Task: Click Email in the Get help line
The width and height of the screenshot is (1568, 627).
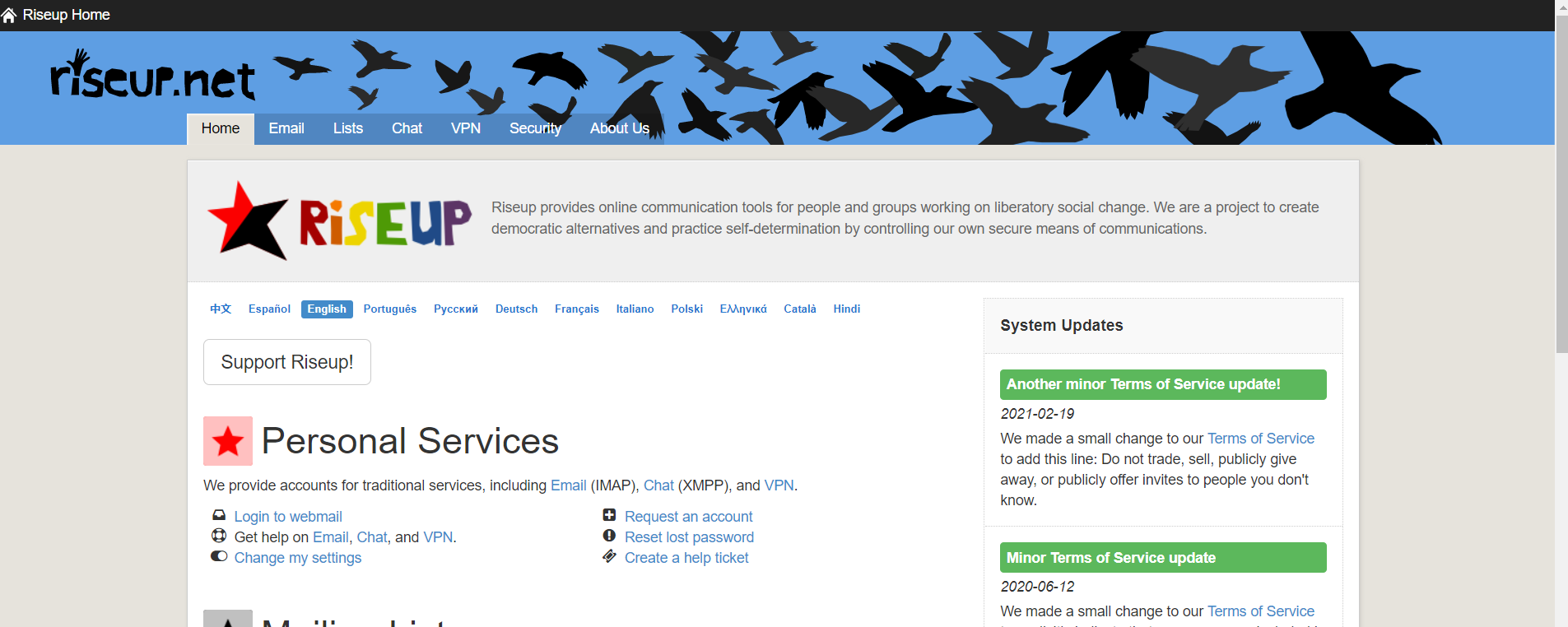Action: coord(331,537)
